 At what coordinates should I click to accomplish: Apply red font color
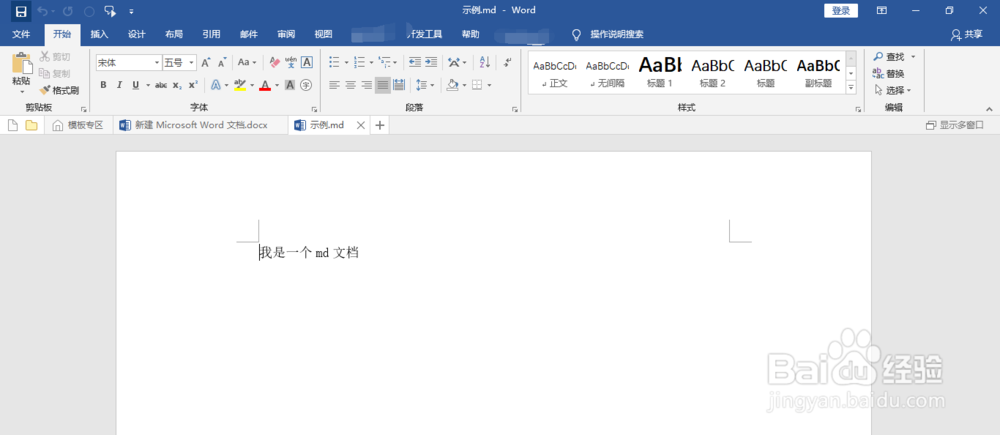pos(265,85)
